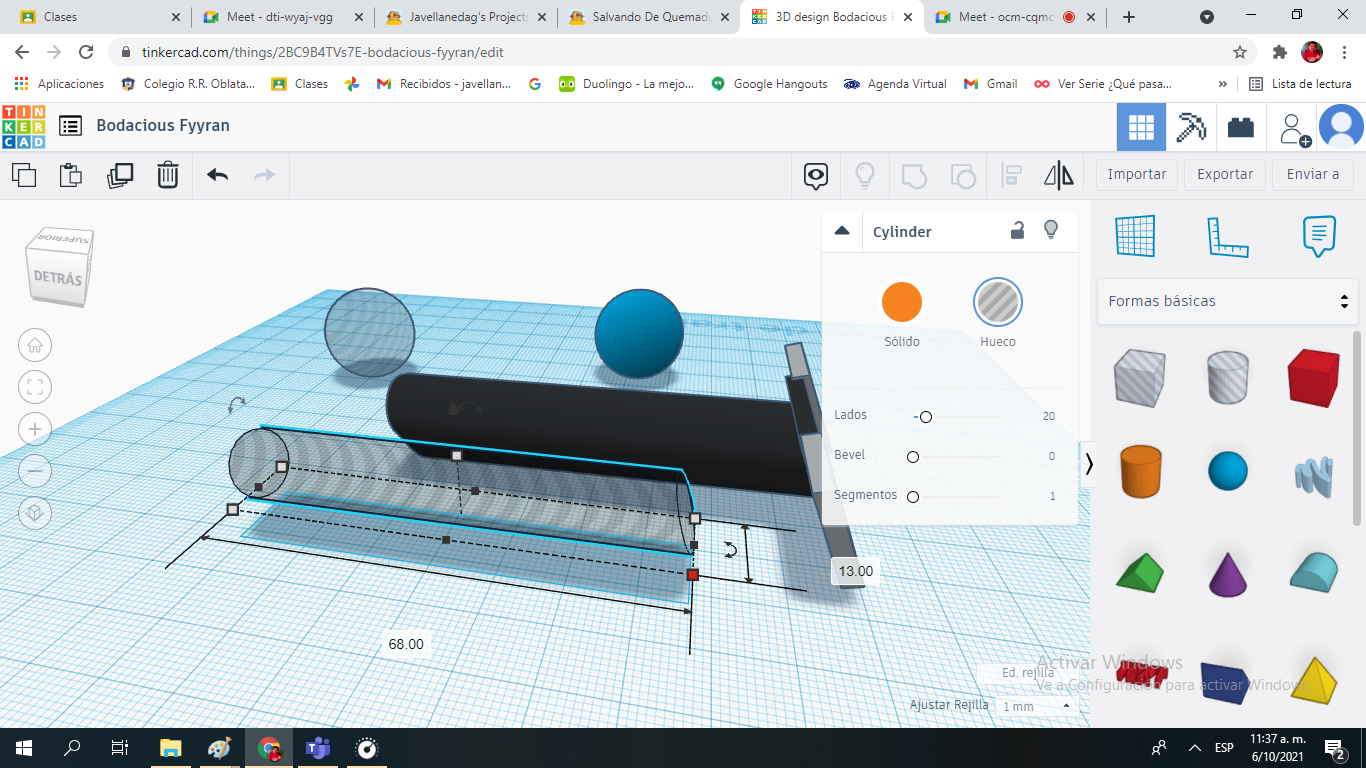This screenshot has height=768, width=1366.
Task: Select the Workplane tool
Action: (x=1135, y=236)
